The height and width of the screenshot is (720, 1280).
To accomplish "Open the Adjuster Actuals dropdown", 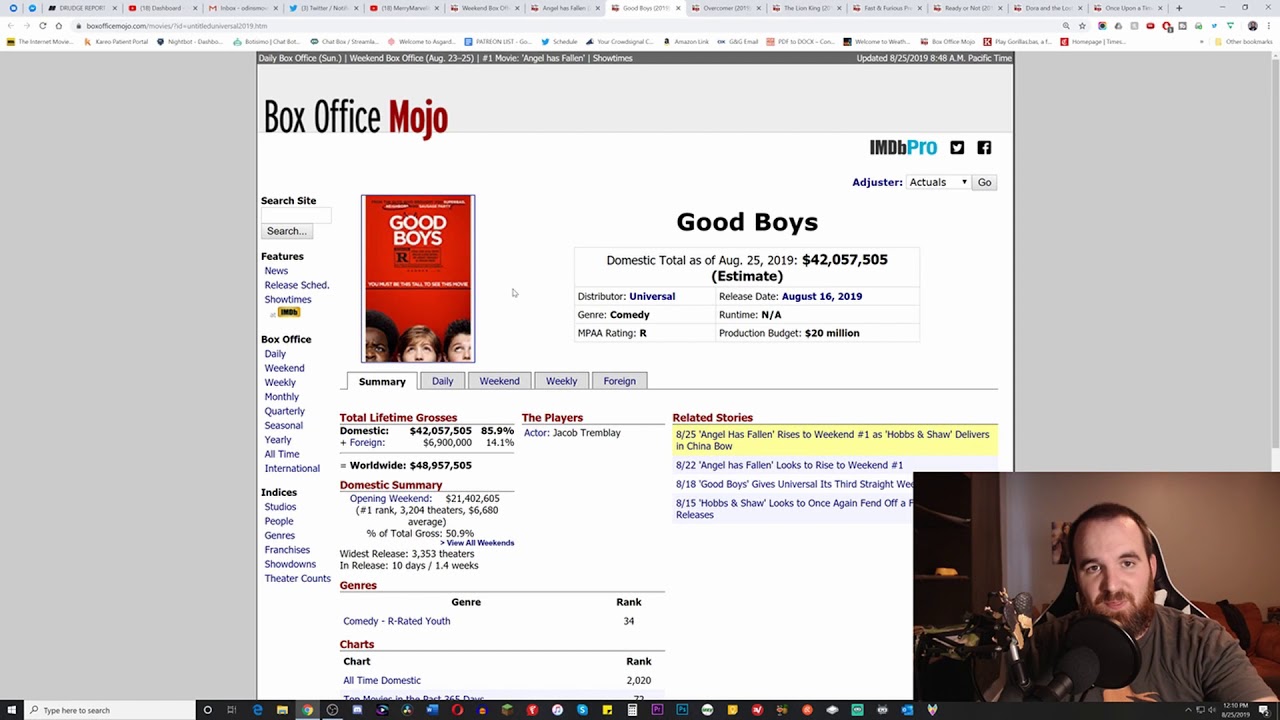I will 938,182.
